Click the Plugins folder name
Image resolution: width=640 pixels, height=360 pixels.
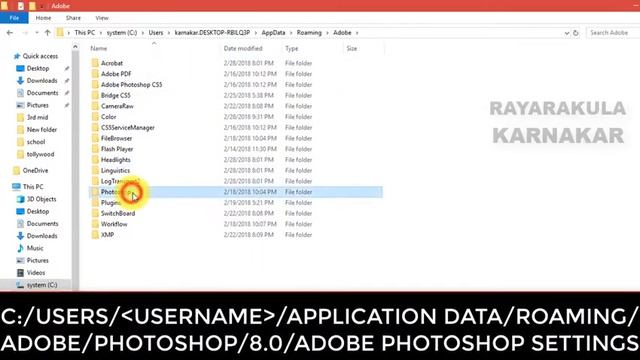click(111, 202)
